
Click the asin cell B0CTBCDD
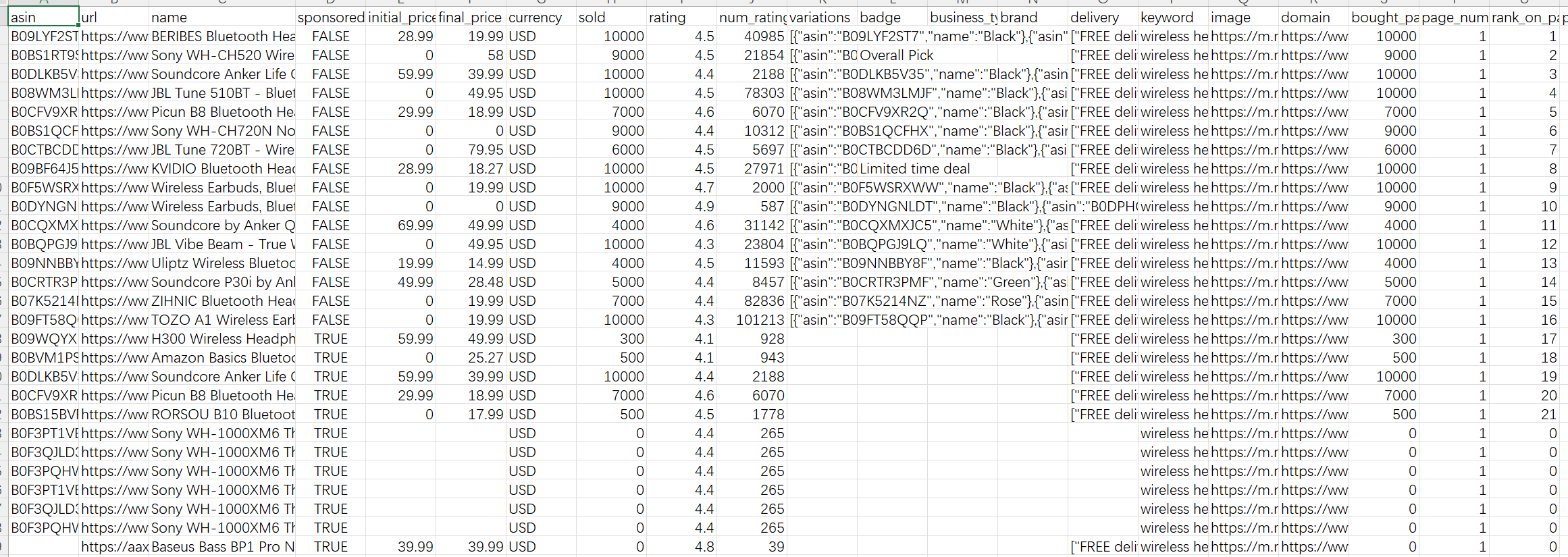44,149
